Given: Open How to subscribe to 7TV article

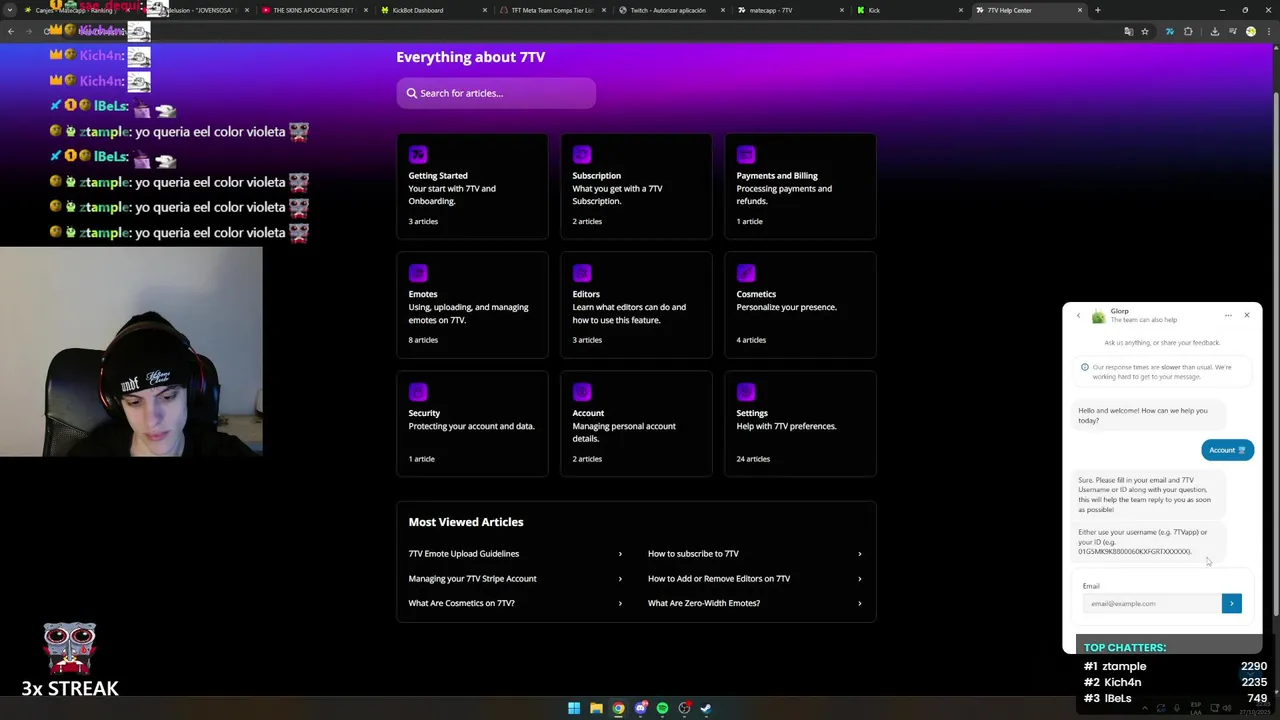Looking at the screenshot, I should coord(693,554).
